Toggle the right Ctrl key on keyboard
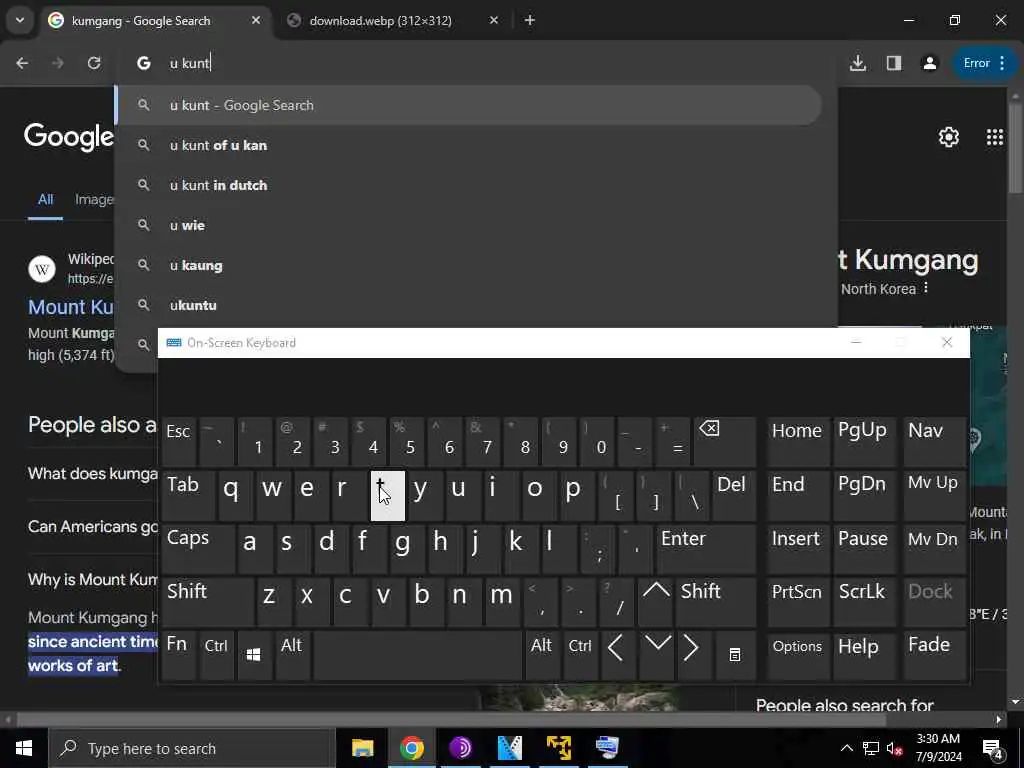1024x768 pixels. [580, 655]
